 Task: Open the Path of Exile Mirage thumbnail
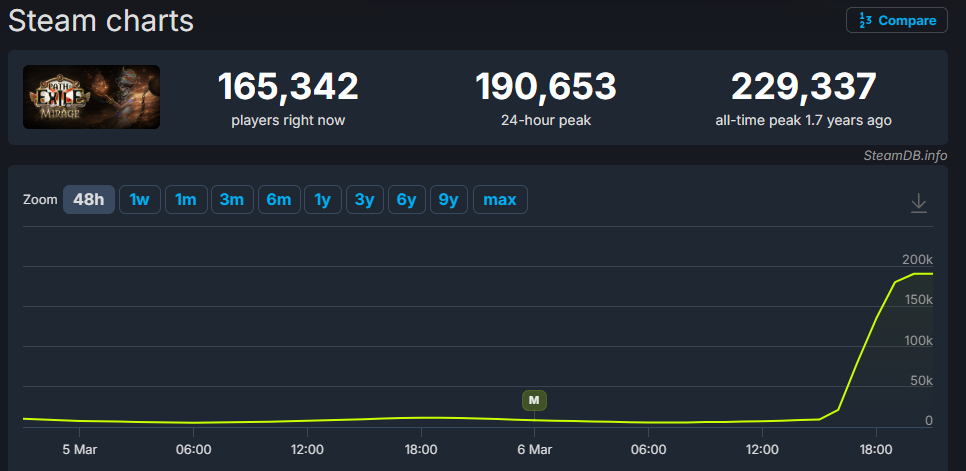pyautogui.click(x=91, y=97)
